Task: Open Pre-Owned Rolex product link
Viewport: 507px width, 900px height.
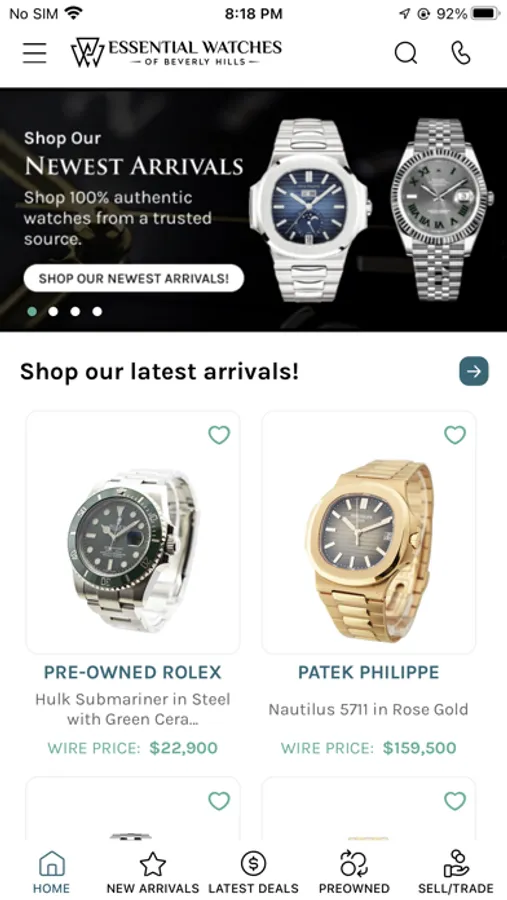Action: pos(133,672)
